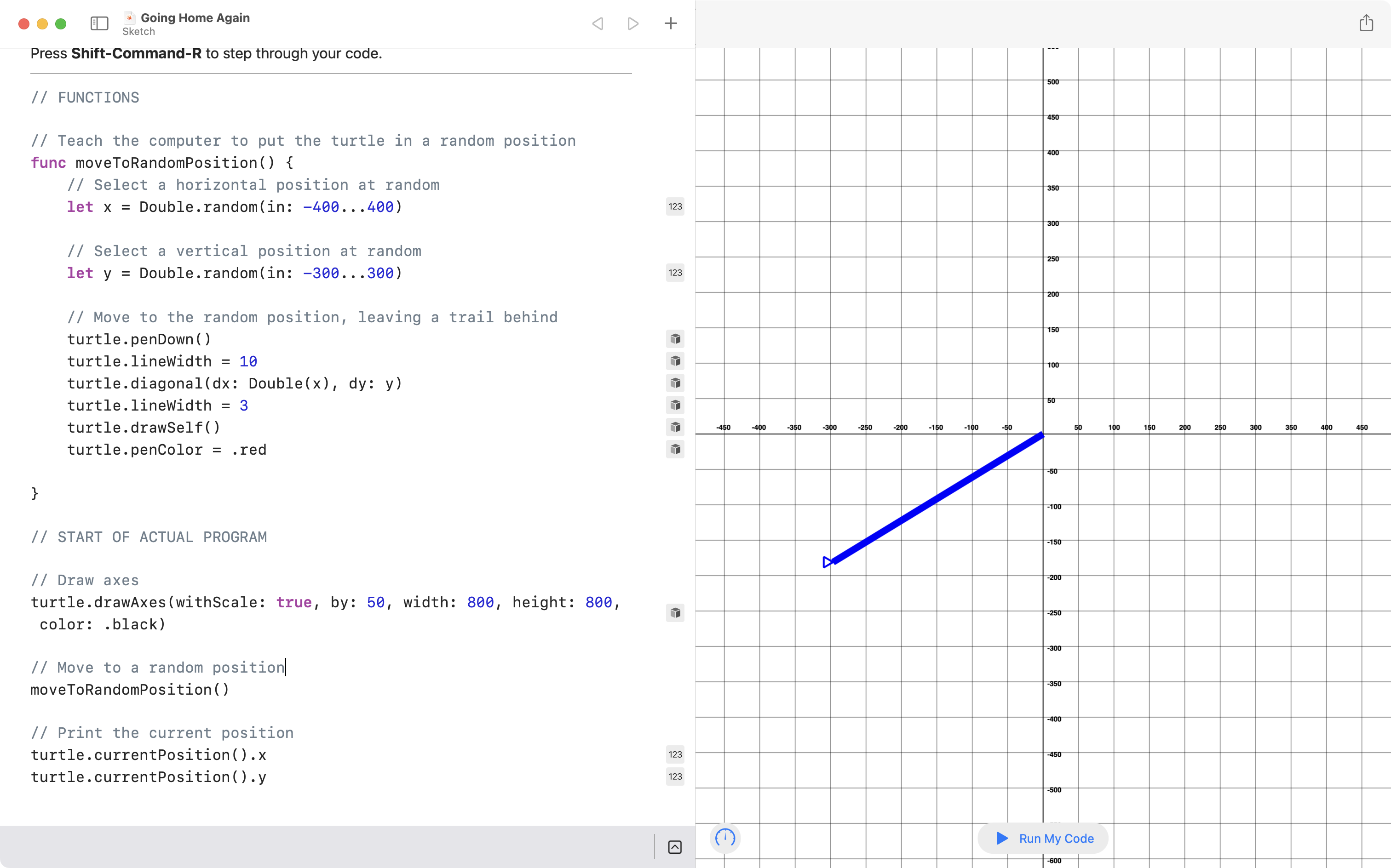The height and width of the screenshot is (868, 1391).
Task: Open result viewer for turtle.drawSelf()
Action: [x=675, y=427]
